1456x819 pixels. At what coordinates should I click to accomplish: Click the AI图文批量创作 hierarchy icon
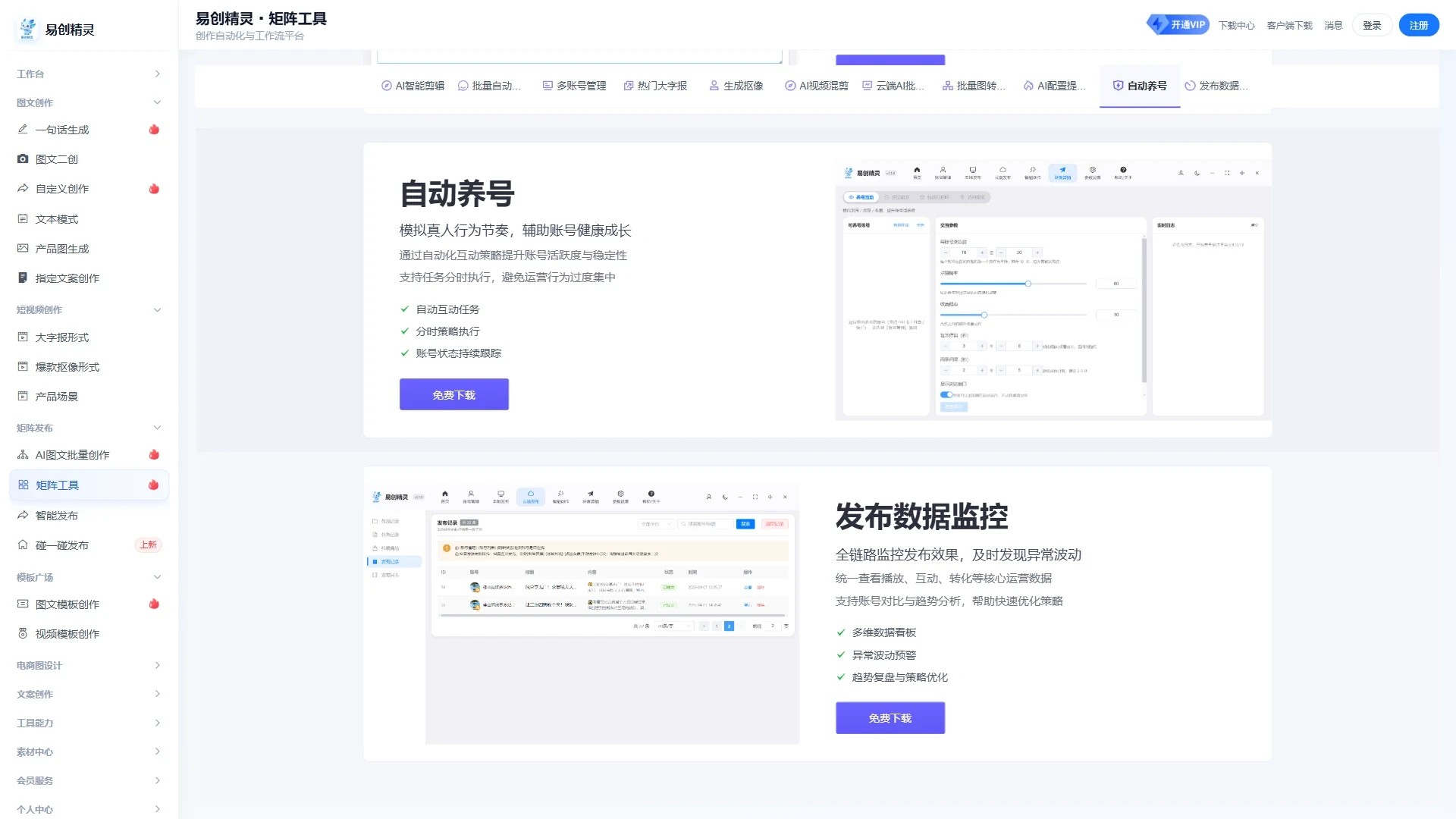[x=23, y=455]
